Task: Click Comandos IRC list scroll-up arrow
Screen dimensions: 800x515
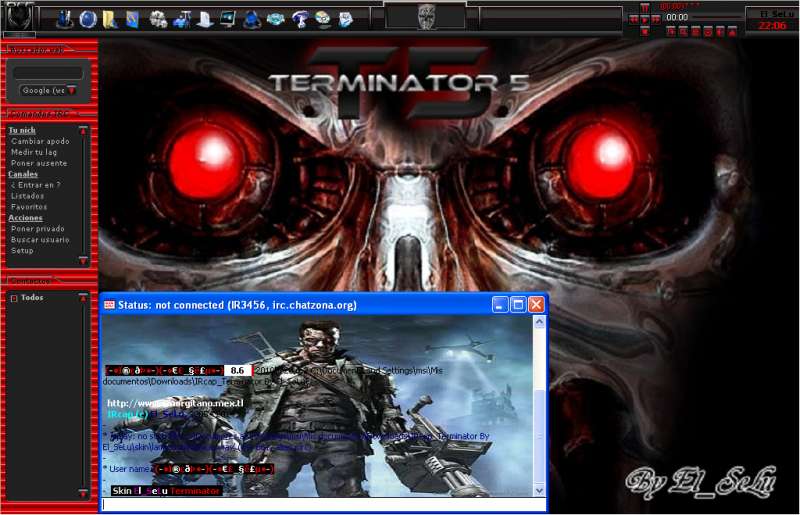Action: 83,131
